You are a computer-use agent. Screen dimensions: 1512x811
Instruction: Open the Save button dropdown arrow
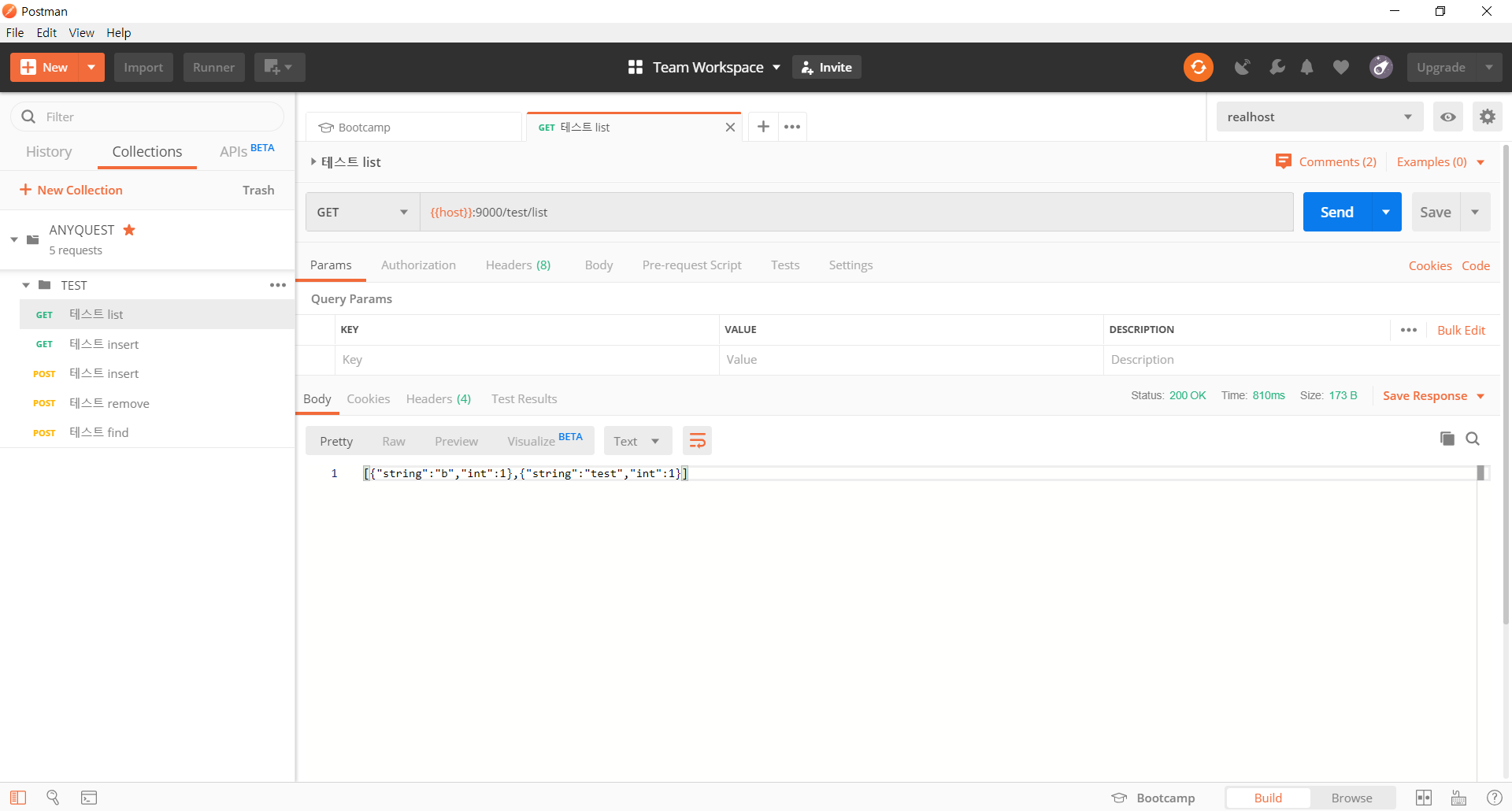click(1475, 212)
